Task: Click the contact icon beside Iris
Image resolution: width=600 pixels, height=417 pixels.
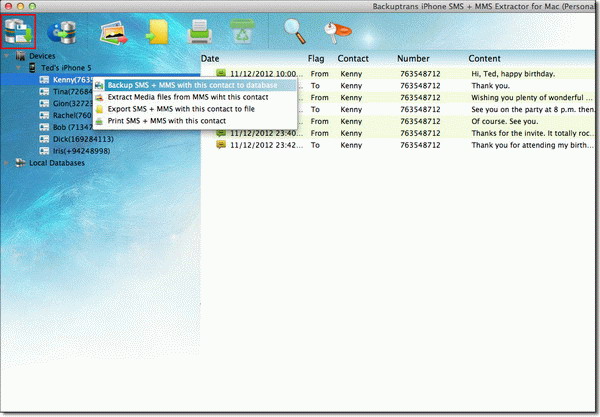Action: click(x=44, y=151)
